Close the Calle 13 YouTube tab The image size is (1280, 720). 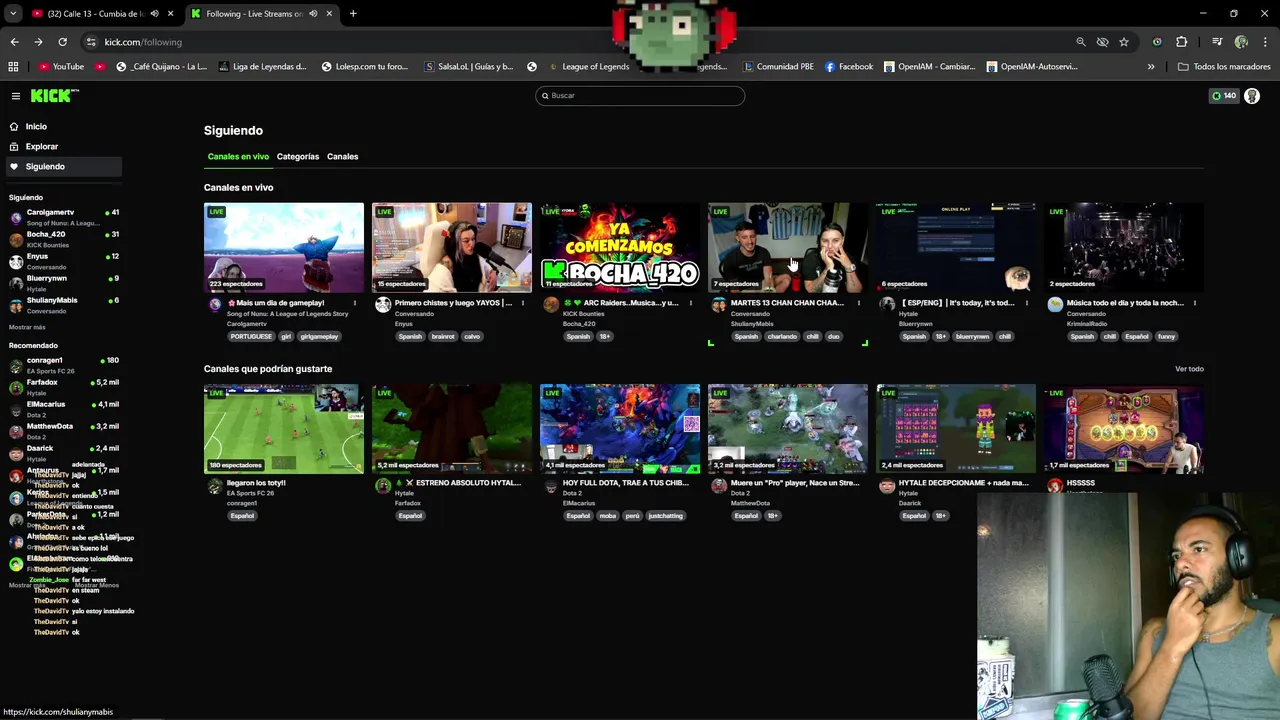tap(170, 14)
